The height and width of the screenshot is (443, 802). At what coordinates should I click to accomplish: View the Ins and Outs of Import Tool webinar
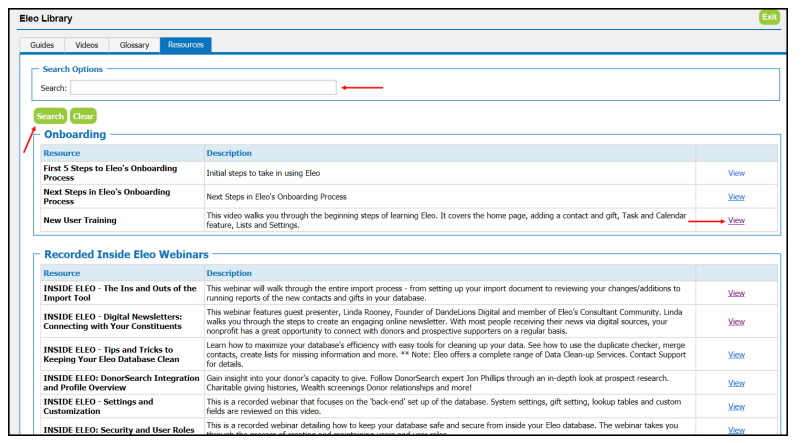coord(736,293)
